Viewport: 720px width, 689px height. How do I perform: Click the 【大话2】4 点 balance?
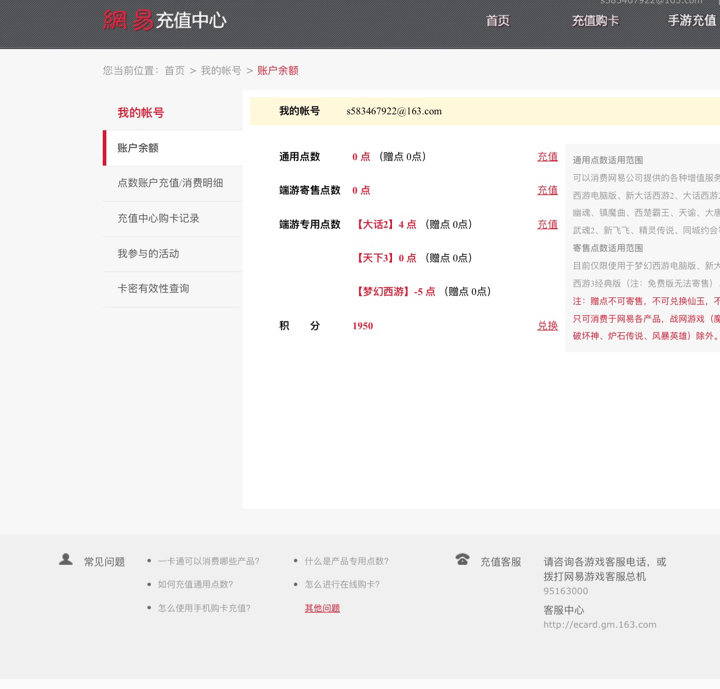pyautogui.click(x=385, y=224)
